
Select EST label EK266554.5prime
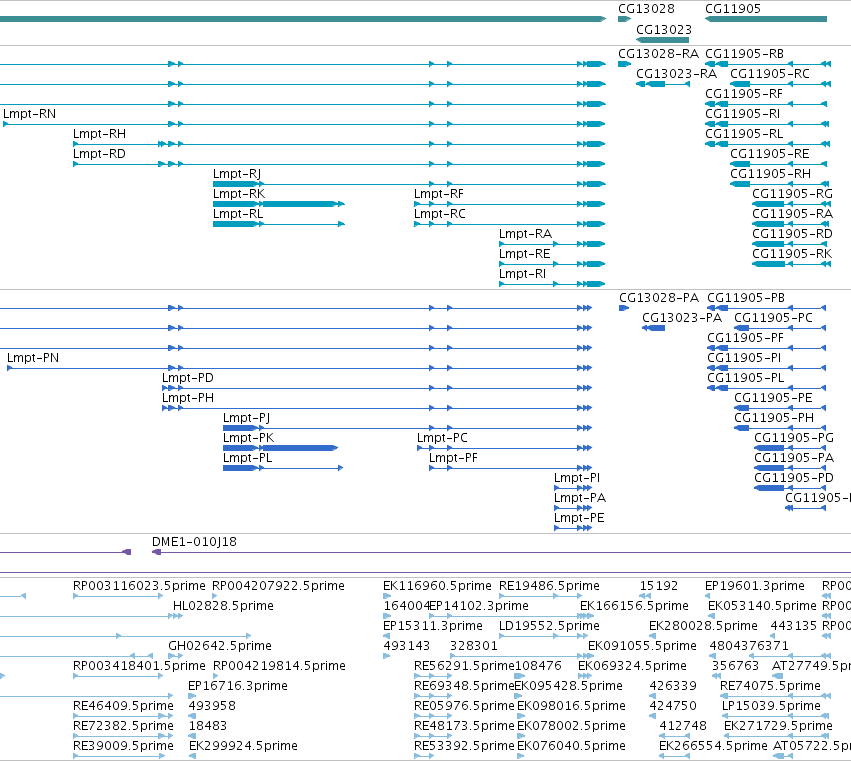click(x=713, y=746)
